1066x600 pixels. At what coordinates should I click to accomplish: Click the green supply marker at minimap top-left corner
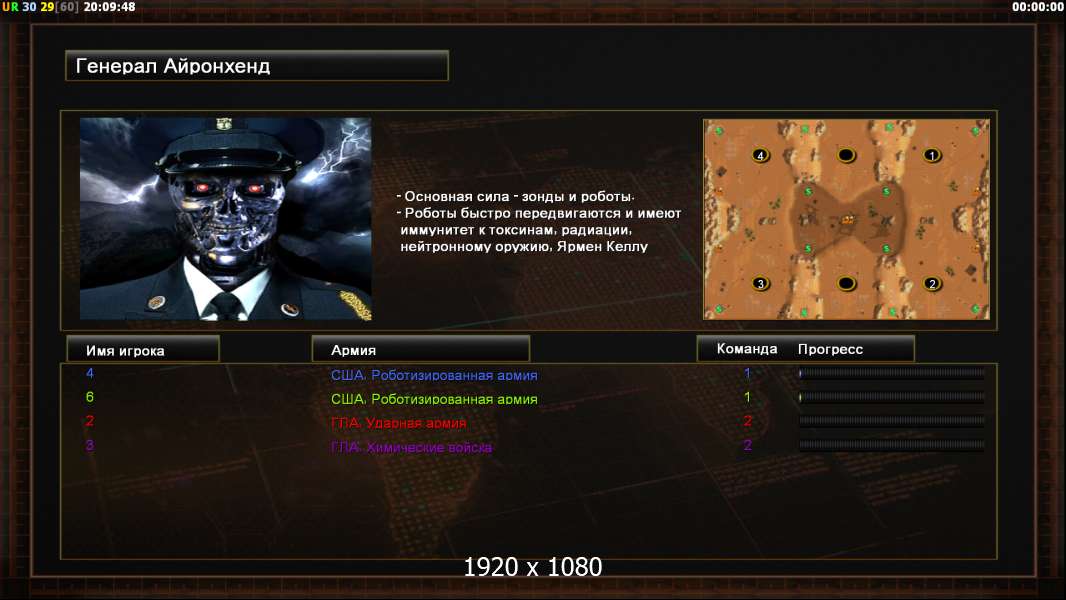(719, 130)
